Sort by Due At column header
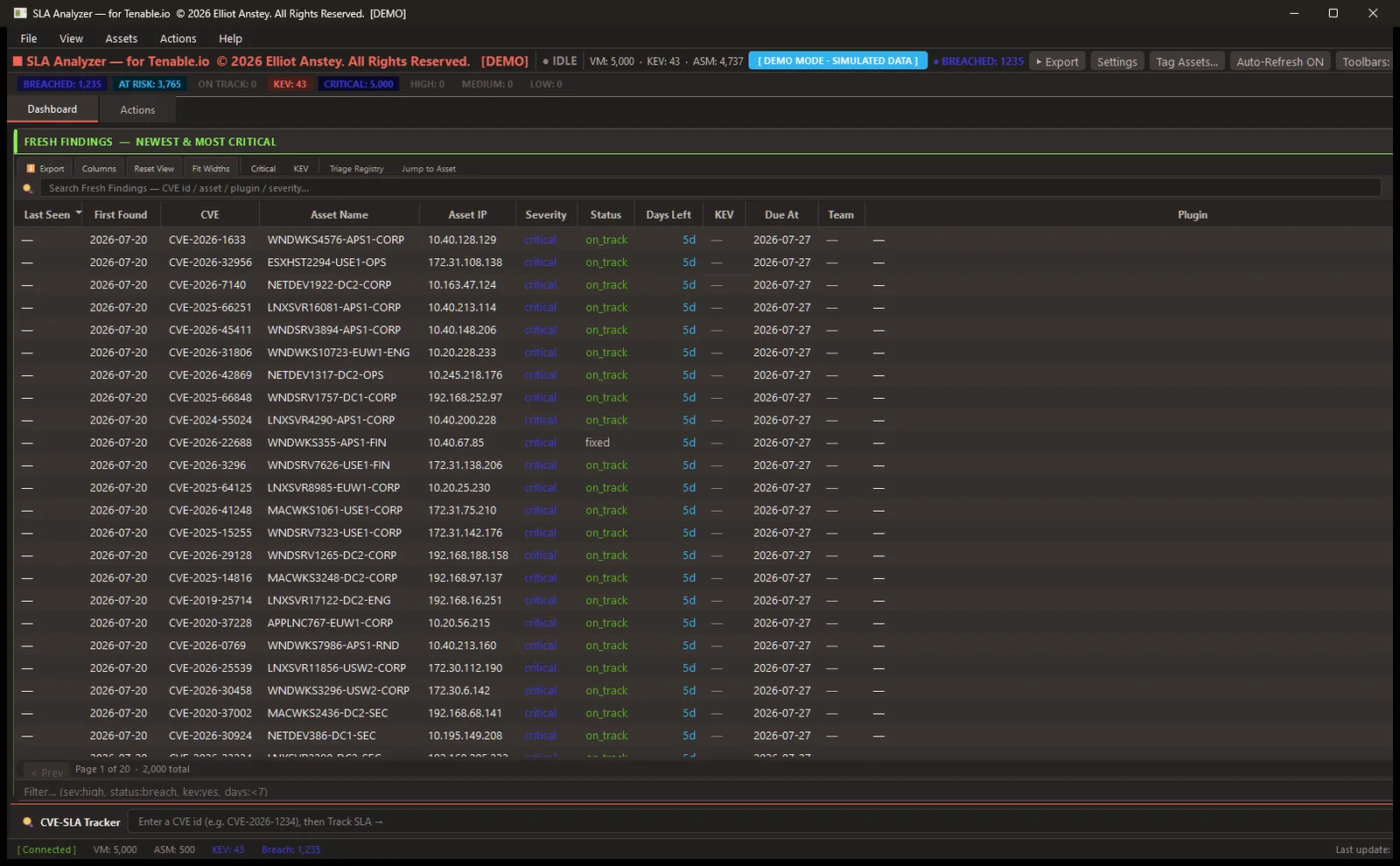Image resolution: width=1400 pixels, height=866 pixels. (x=781, y=214)
